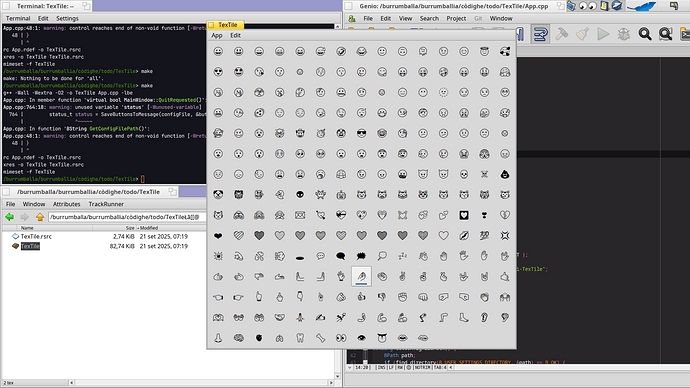The width and height of the screenshot is (690, 388).
Task: Select the collision burst emoji
Action: tap(505, 235)
